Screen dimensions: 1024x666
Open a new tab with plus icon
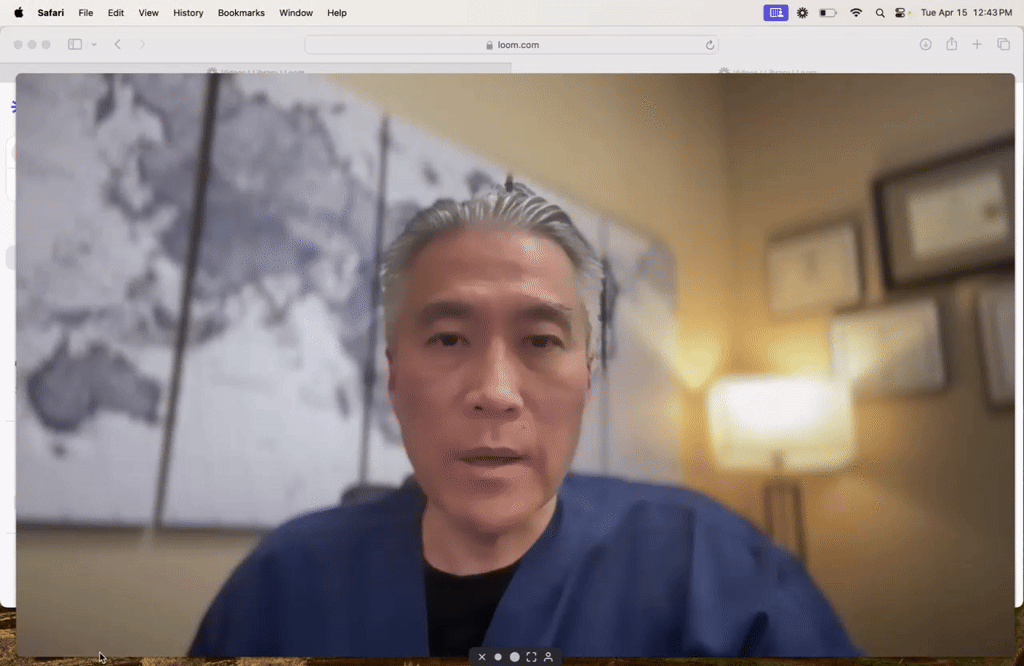point(977,44)
